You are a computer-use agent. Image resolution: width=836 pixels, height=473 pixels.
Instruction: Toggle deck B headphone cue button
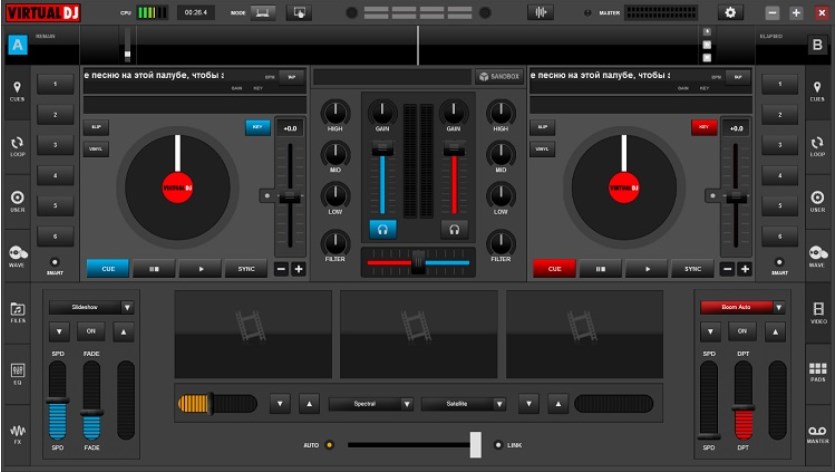tap(454, 230)
